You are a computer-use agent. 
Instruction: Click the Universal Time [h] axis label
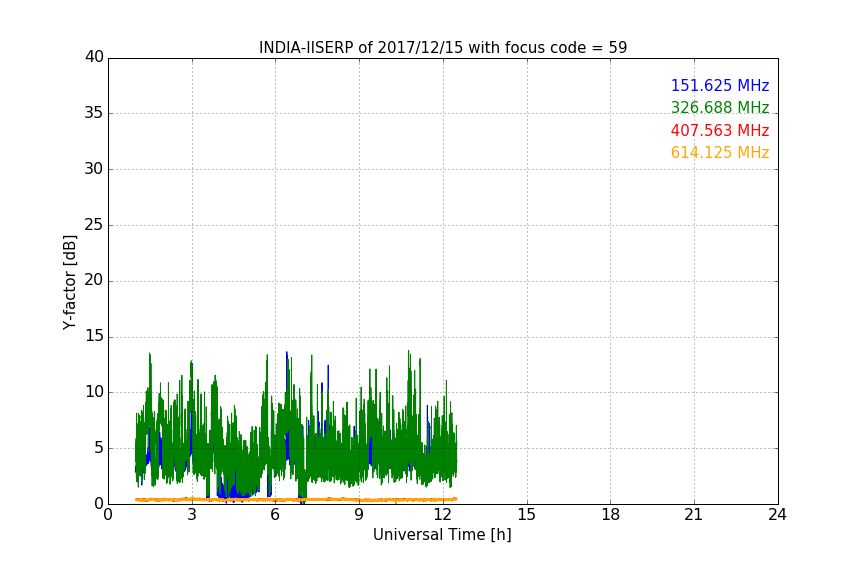(x=442, y=535)
